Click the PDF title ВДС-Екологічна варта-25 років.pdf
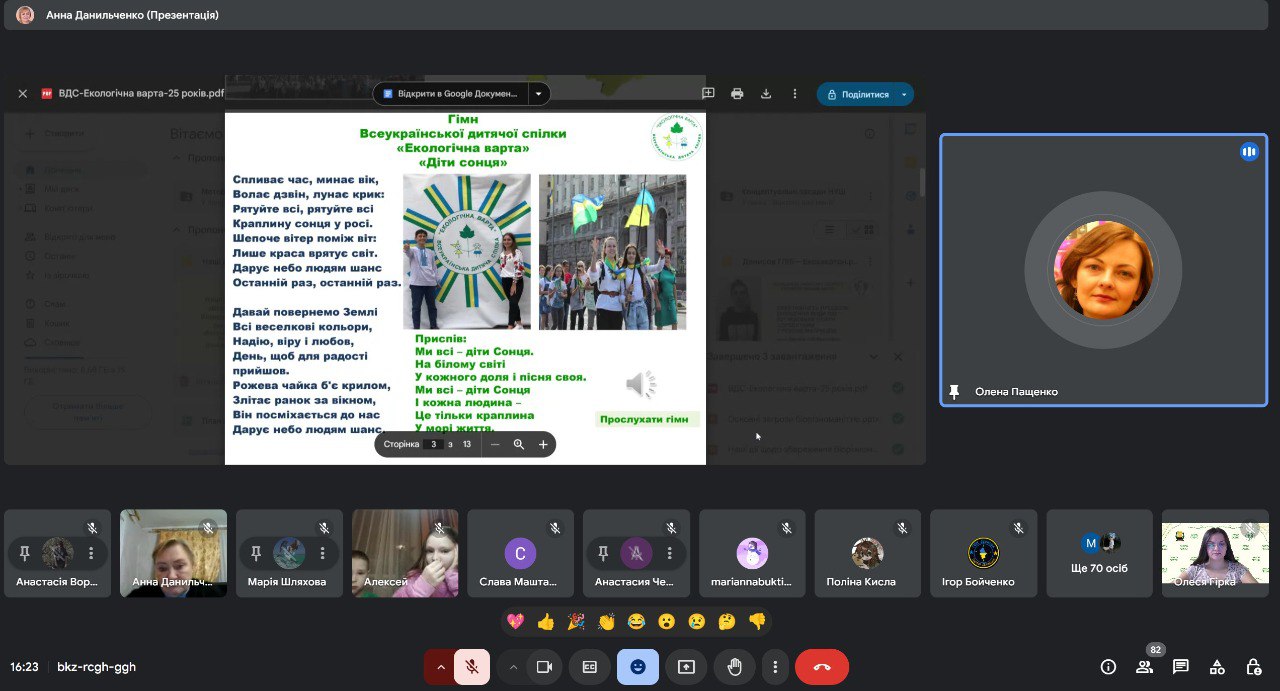The image size is (1280, 691). pyautogui.click(x=141, y=94)
